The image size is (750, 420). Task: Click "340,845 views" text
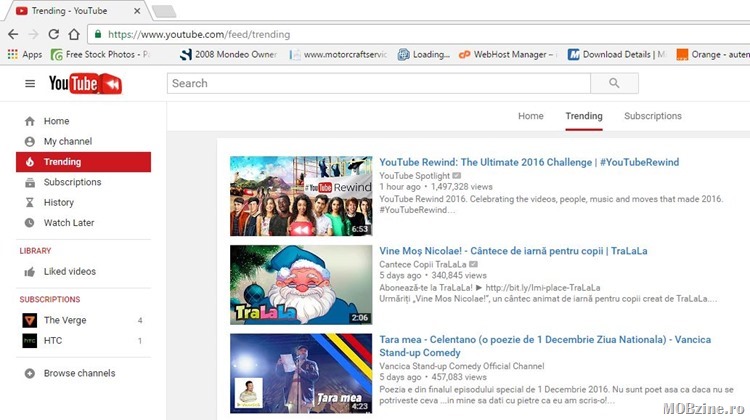459,276
